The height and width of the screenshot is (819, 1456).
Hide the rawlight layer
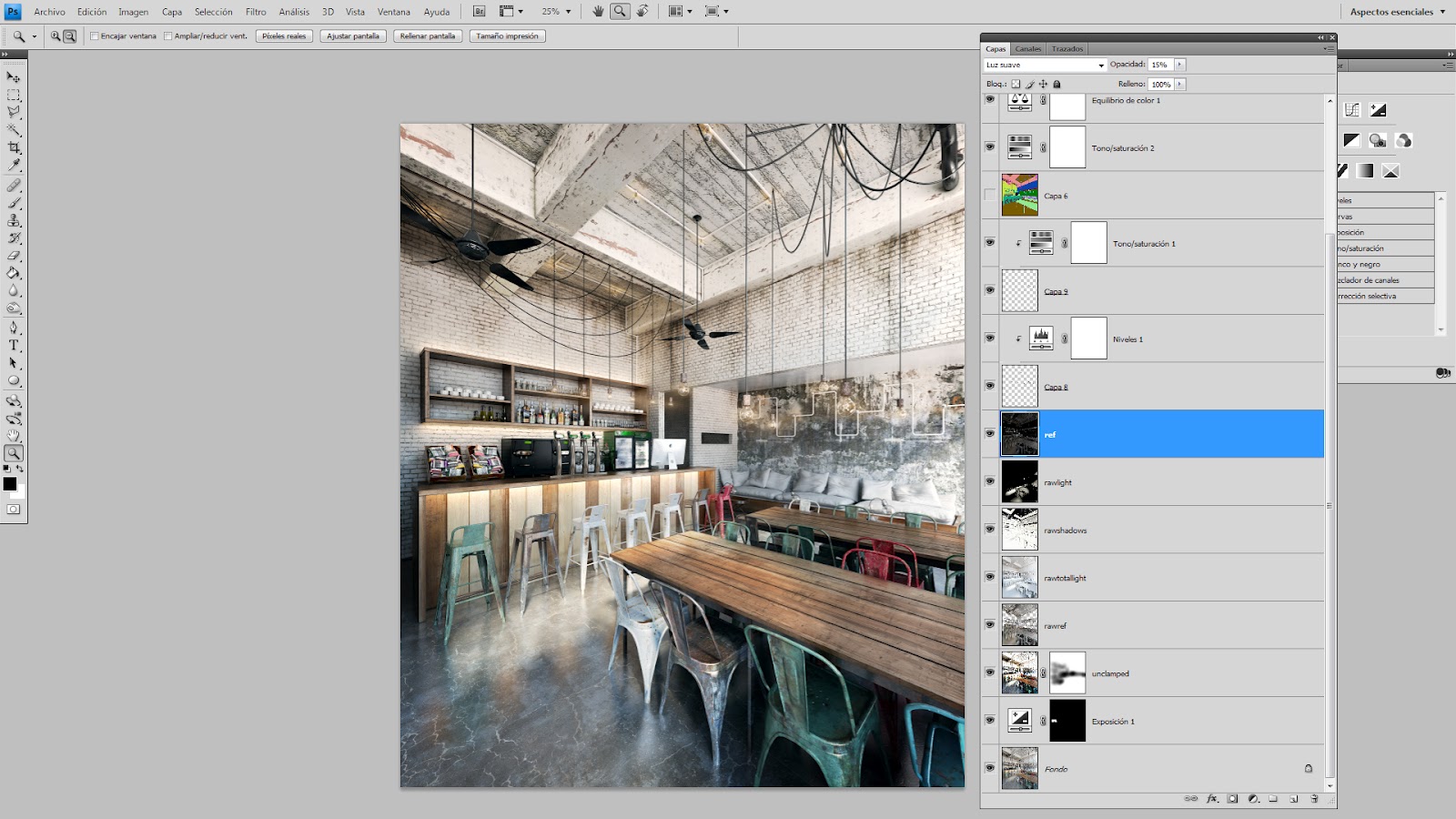tap(990, 481)
